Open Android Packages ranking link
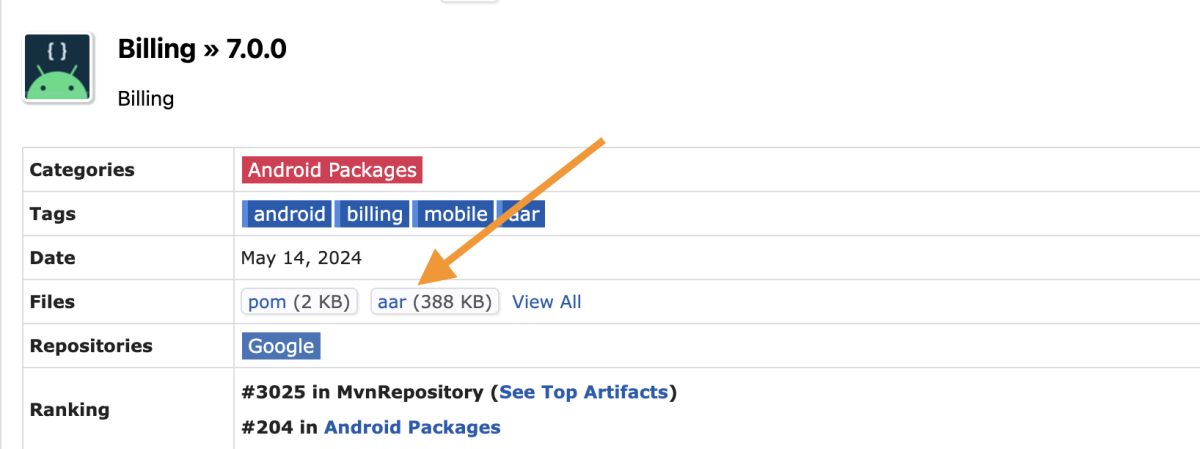Image resolution: width=1200 pixels, height=449 pixels. point(412,427)
